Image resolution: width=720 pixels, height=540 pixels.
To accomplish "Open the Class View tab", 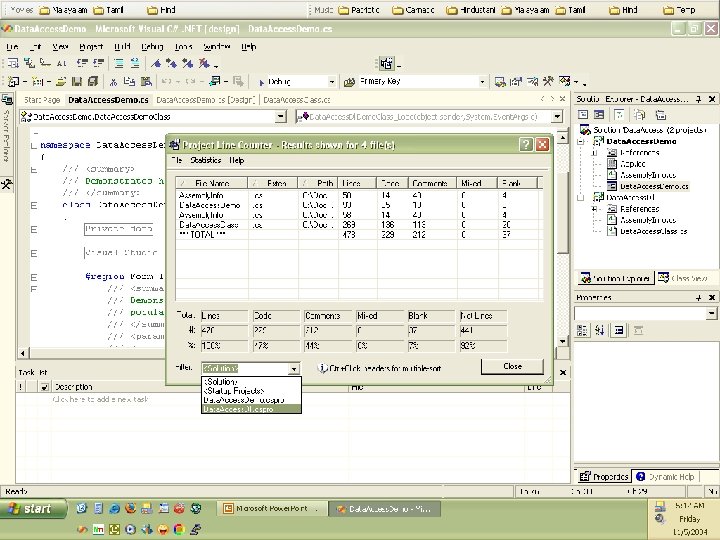I will [x=683, y=277].
